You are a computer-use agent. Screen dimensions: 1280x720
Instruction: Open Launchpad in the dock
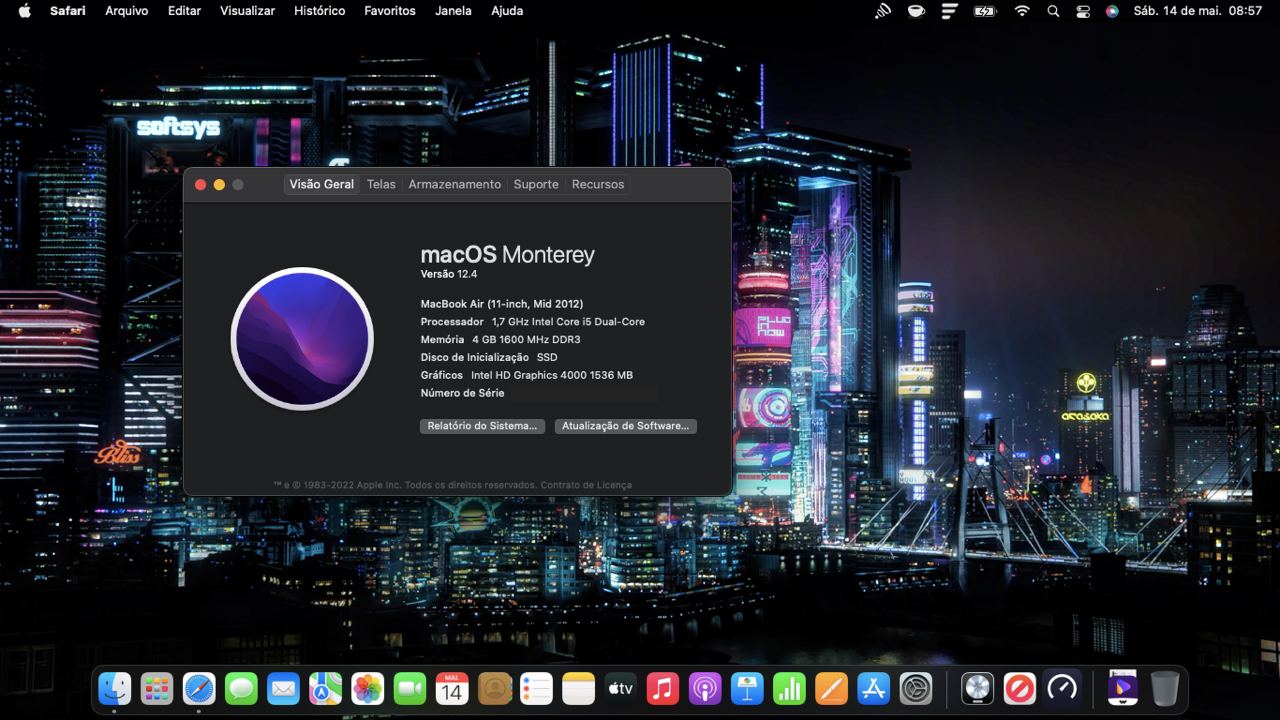point(157,688)
